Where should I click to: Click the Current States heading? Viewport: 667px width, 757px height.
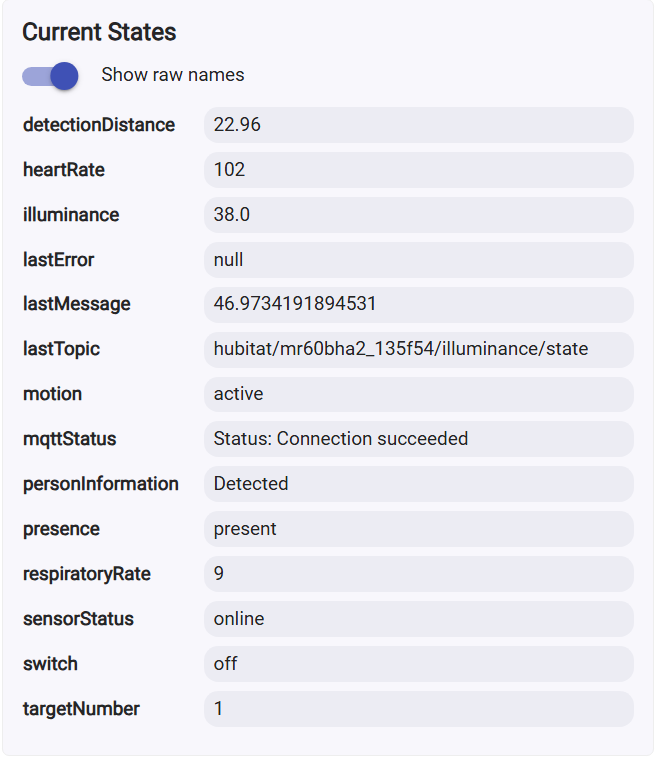[99, 32]
